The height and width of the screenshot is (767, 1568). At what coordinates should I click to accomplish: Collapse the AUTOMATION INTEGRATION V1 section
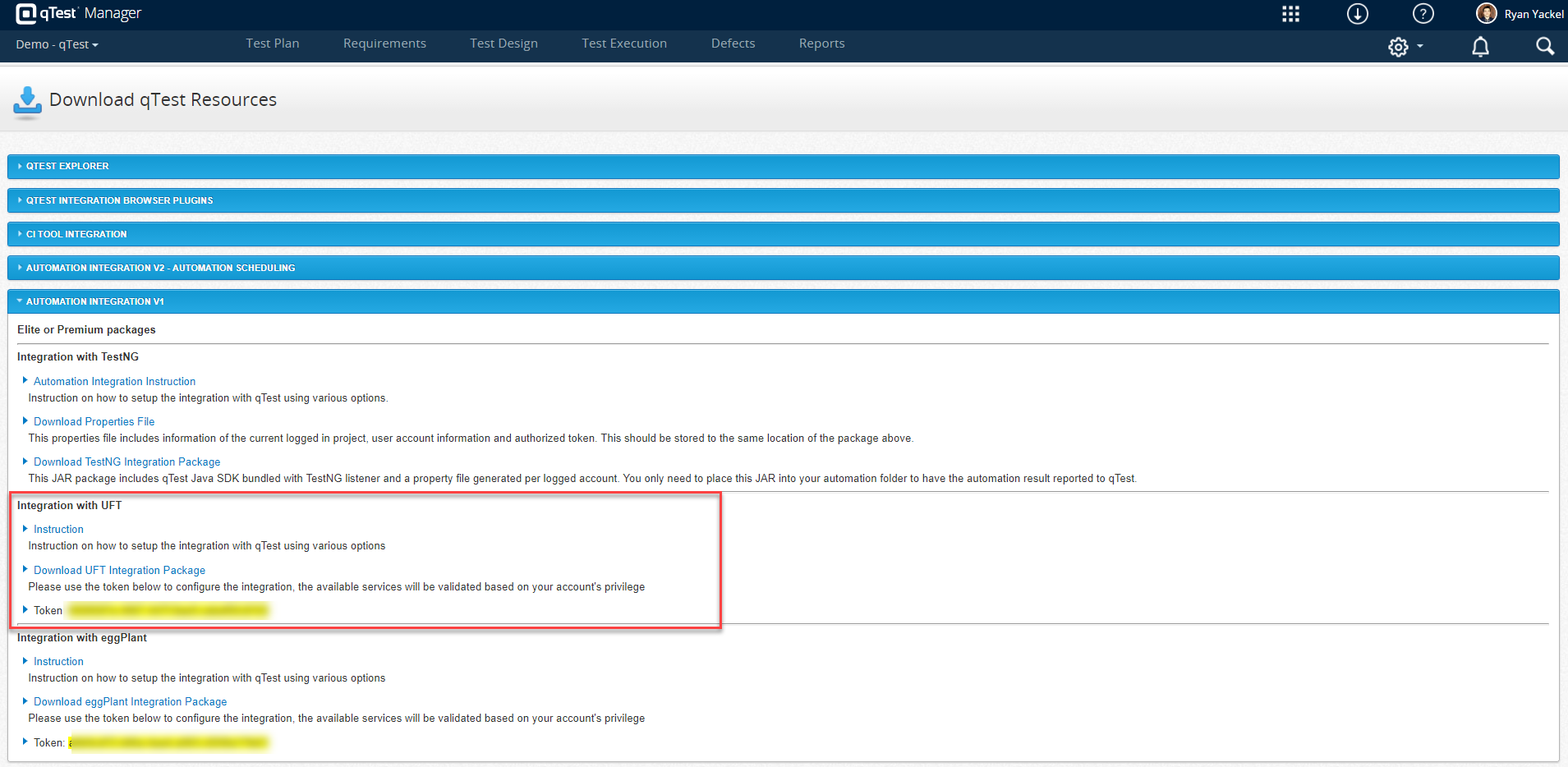(94, 301)
